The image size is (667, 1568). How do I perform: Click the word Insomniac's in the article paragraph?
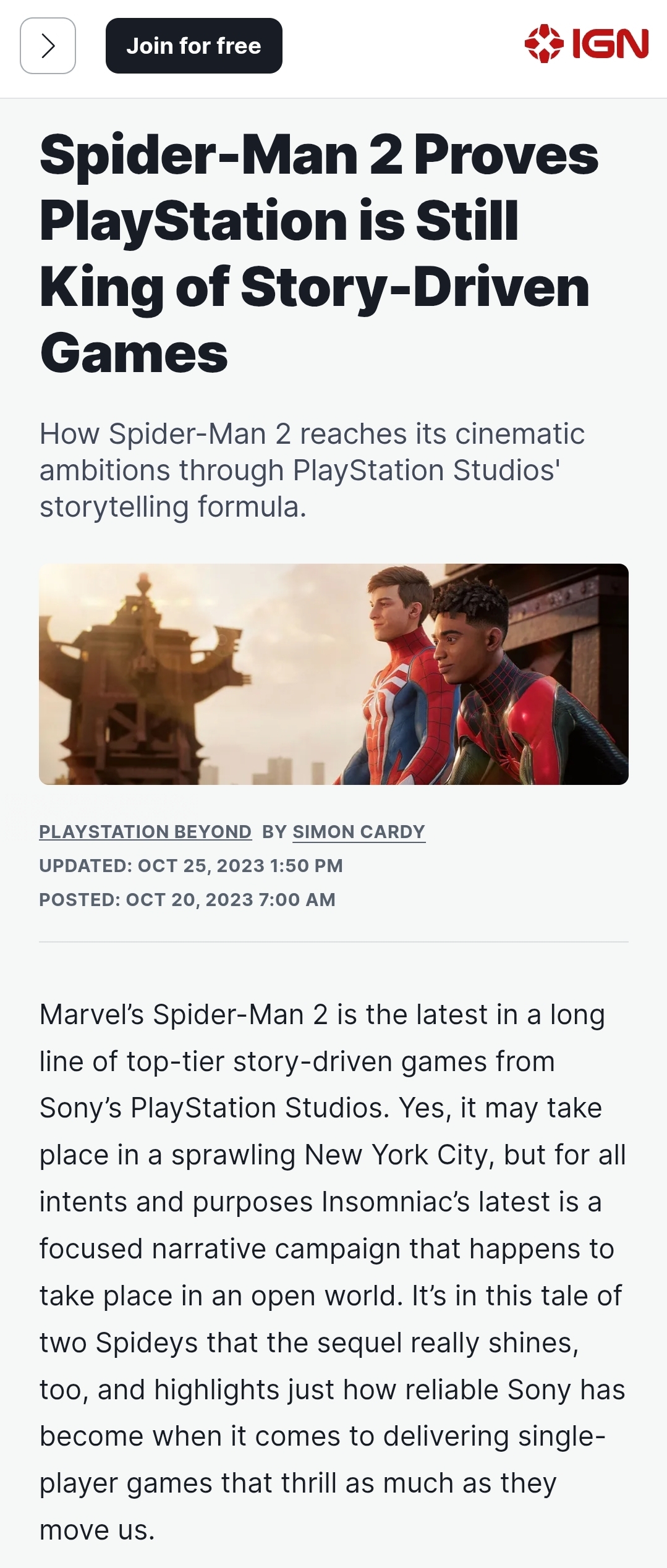point(397,1202)
